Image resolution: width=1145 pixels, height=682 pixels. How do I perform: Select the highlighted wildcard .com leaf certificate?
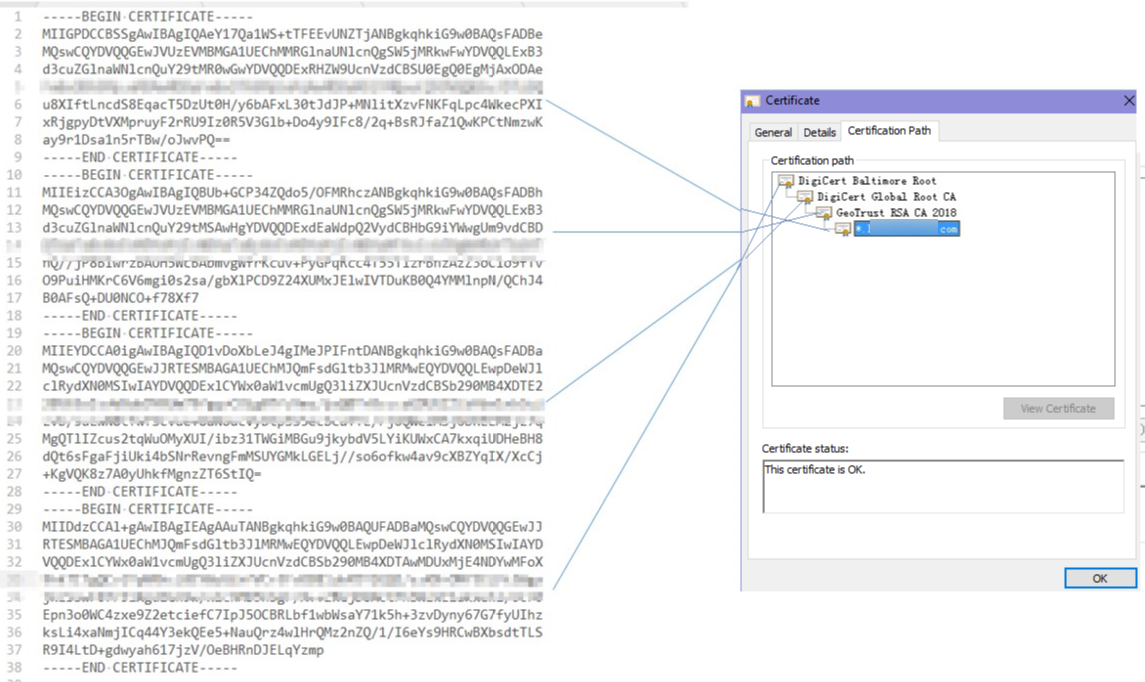[x=906, y=229]
